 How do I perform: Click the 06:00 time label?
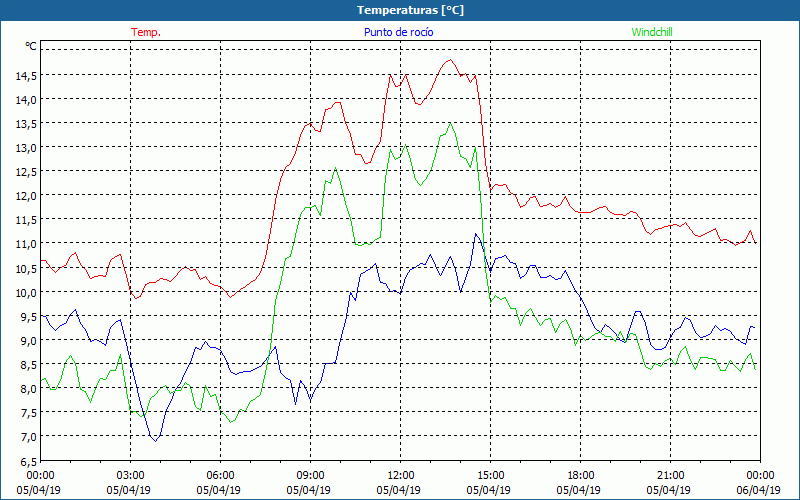pyautogui.click(x=220, y=475)
